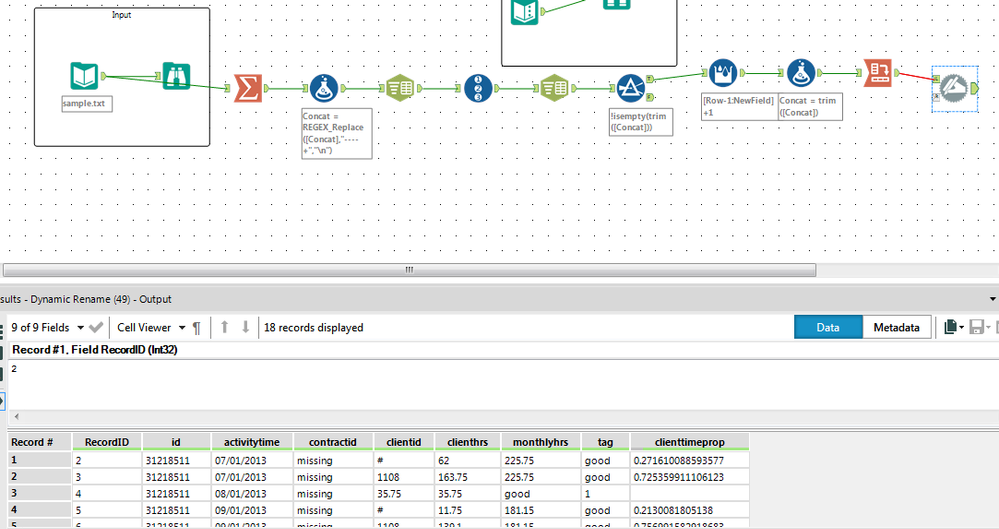This screenshot has width=999, height=529.
Task: Open the copy icon dropdown arrow
Action: (x=961, y=328)
